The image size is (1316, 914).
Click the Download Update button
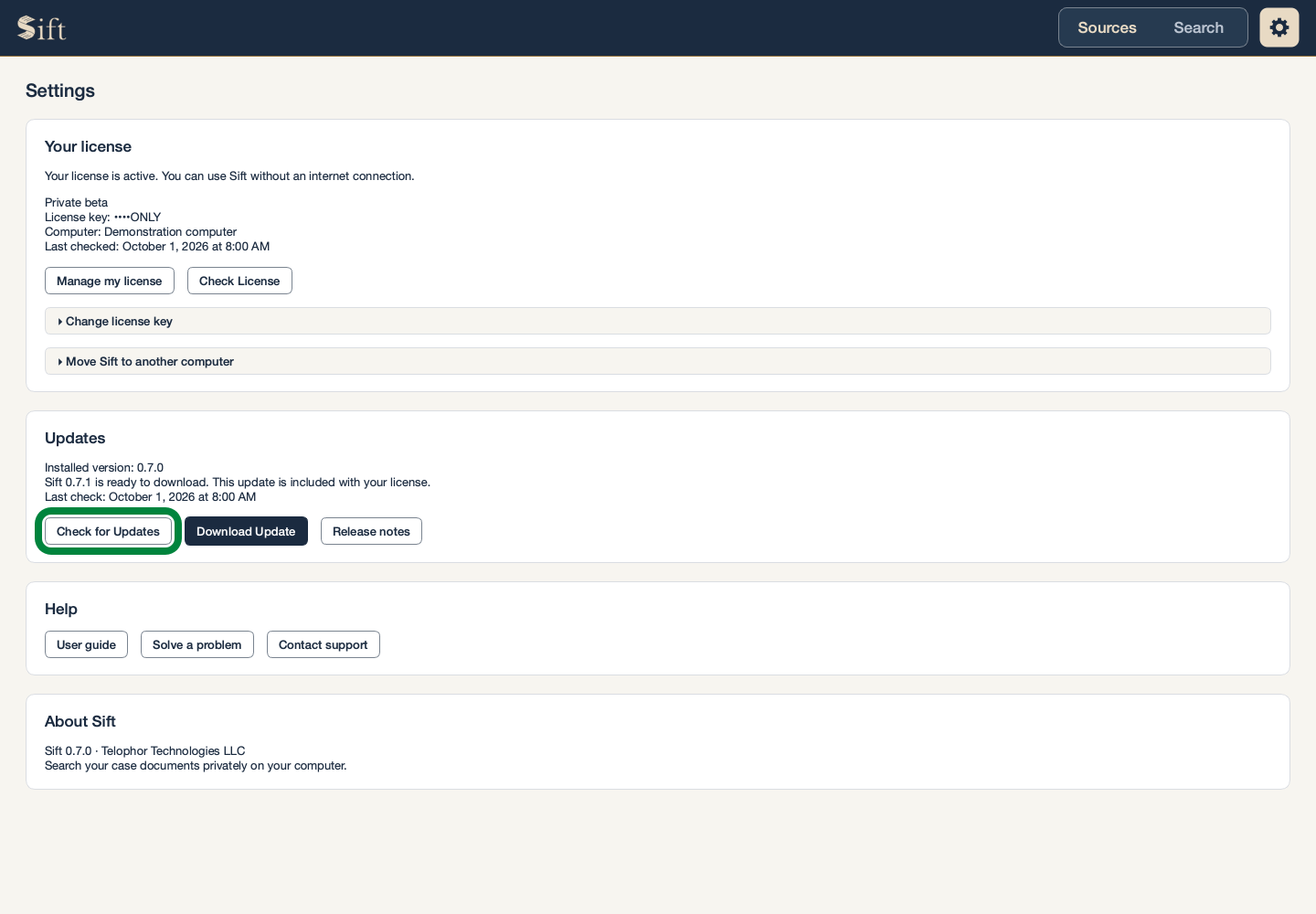click(x=246, y=531)
